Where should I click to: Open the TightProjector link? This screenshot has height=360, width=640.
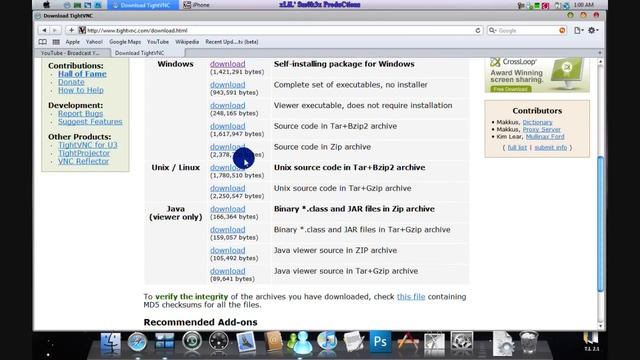[x=84, y=153]
